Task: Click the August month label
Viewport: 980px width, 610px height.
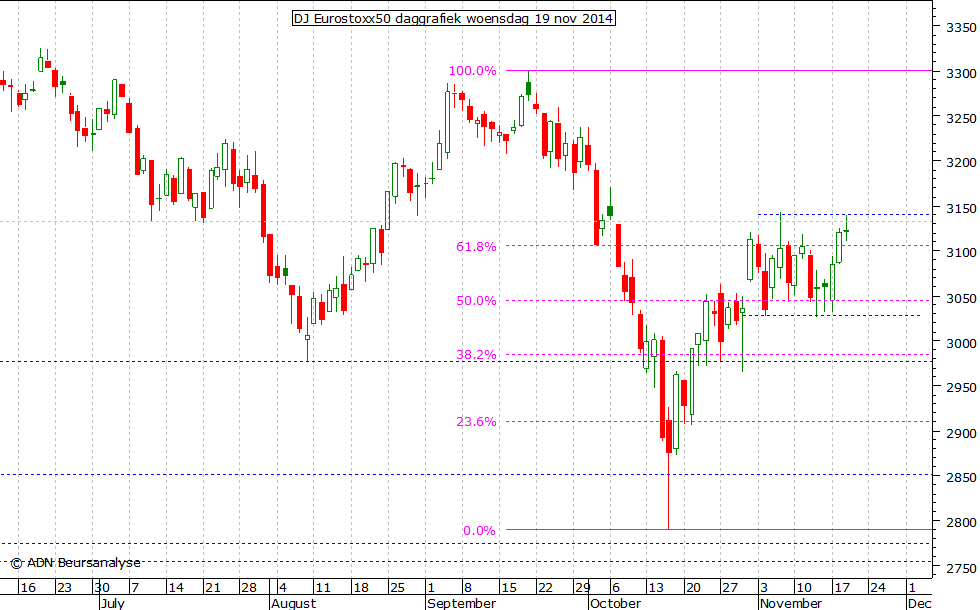Action: pos(294,603)
